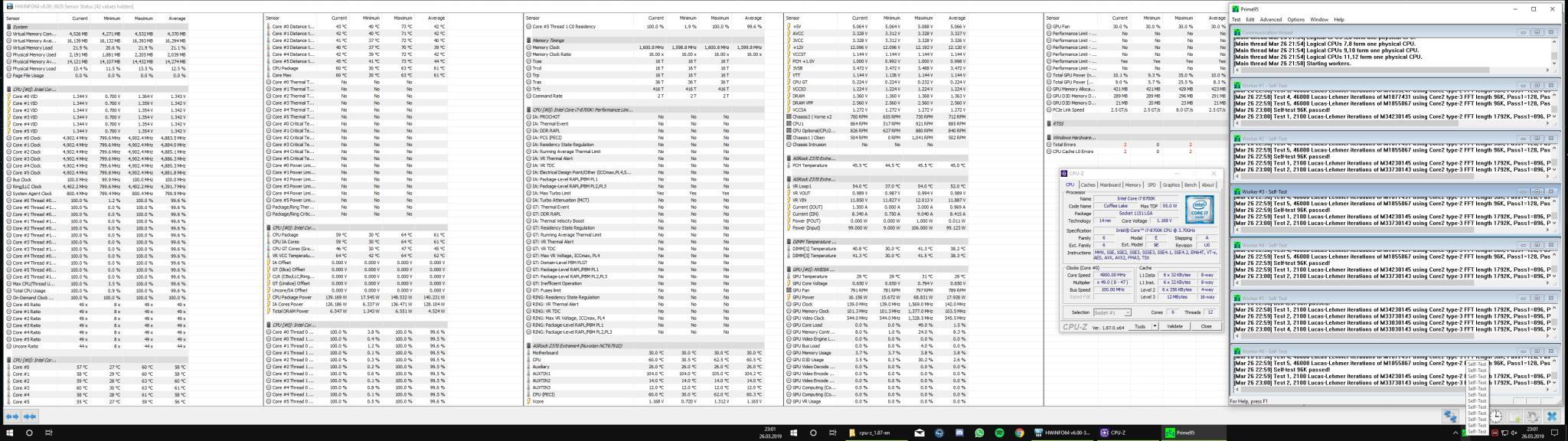Open Mail app from the taskbar
This screenshot has width=1568, height=441.
(x=920, y=433)
